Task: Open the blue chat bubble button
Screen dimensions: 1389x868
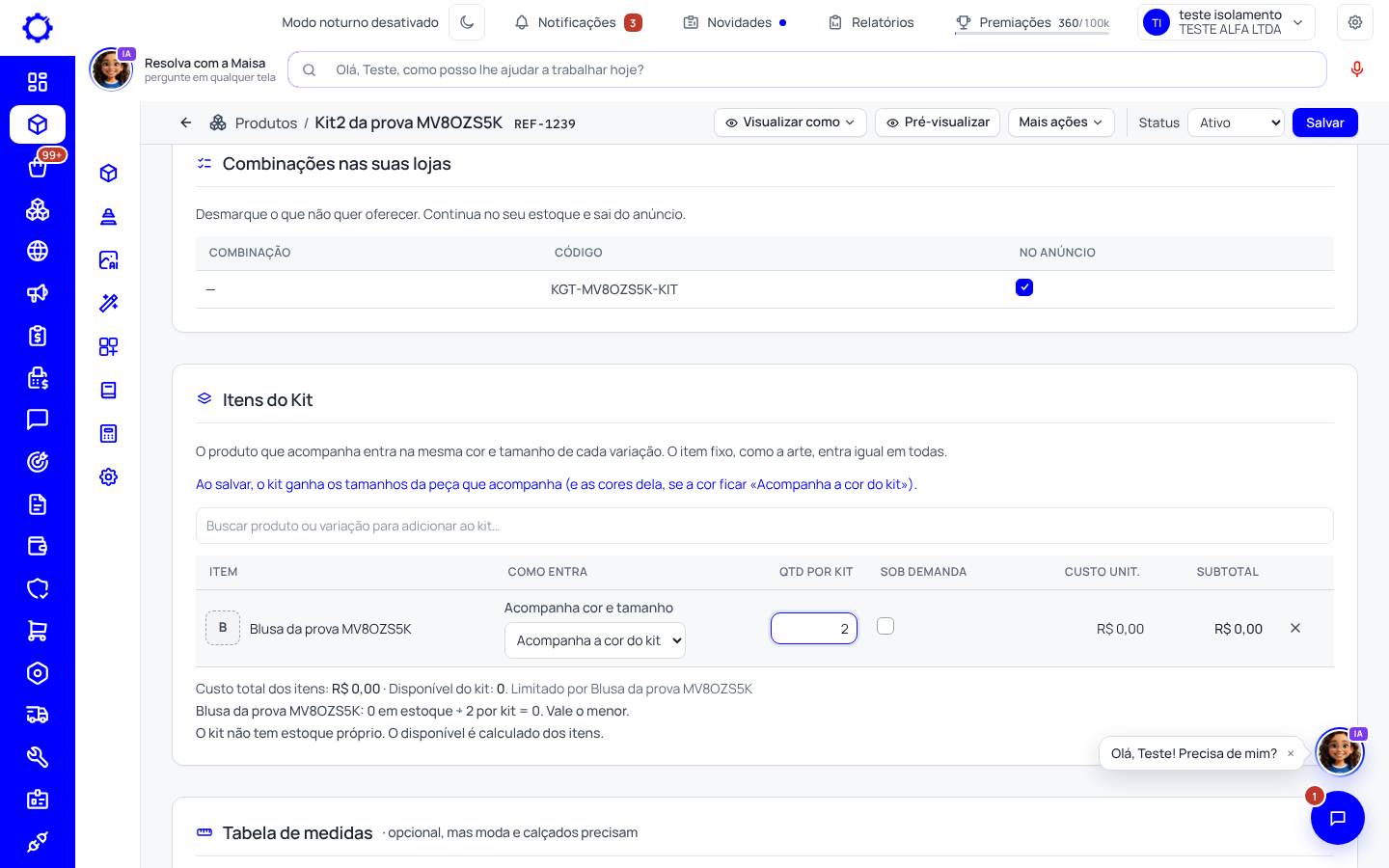Action: [1337, 818]
